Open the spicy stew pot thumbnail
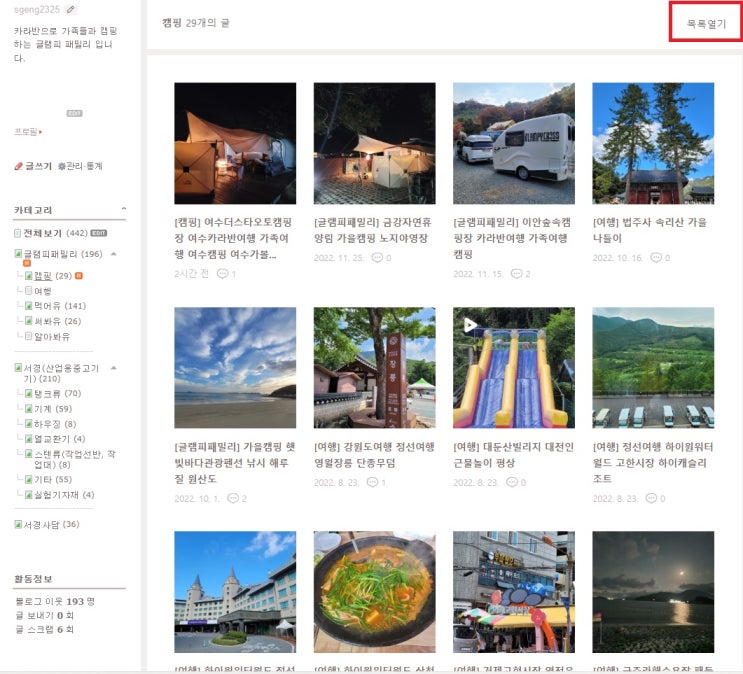 click(x=374, y=592)
